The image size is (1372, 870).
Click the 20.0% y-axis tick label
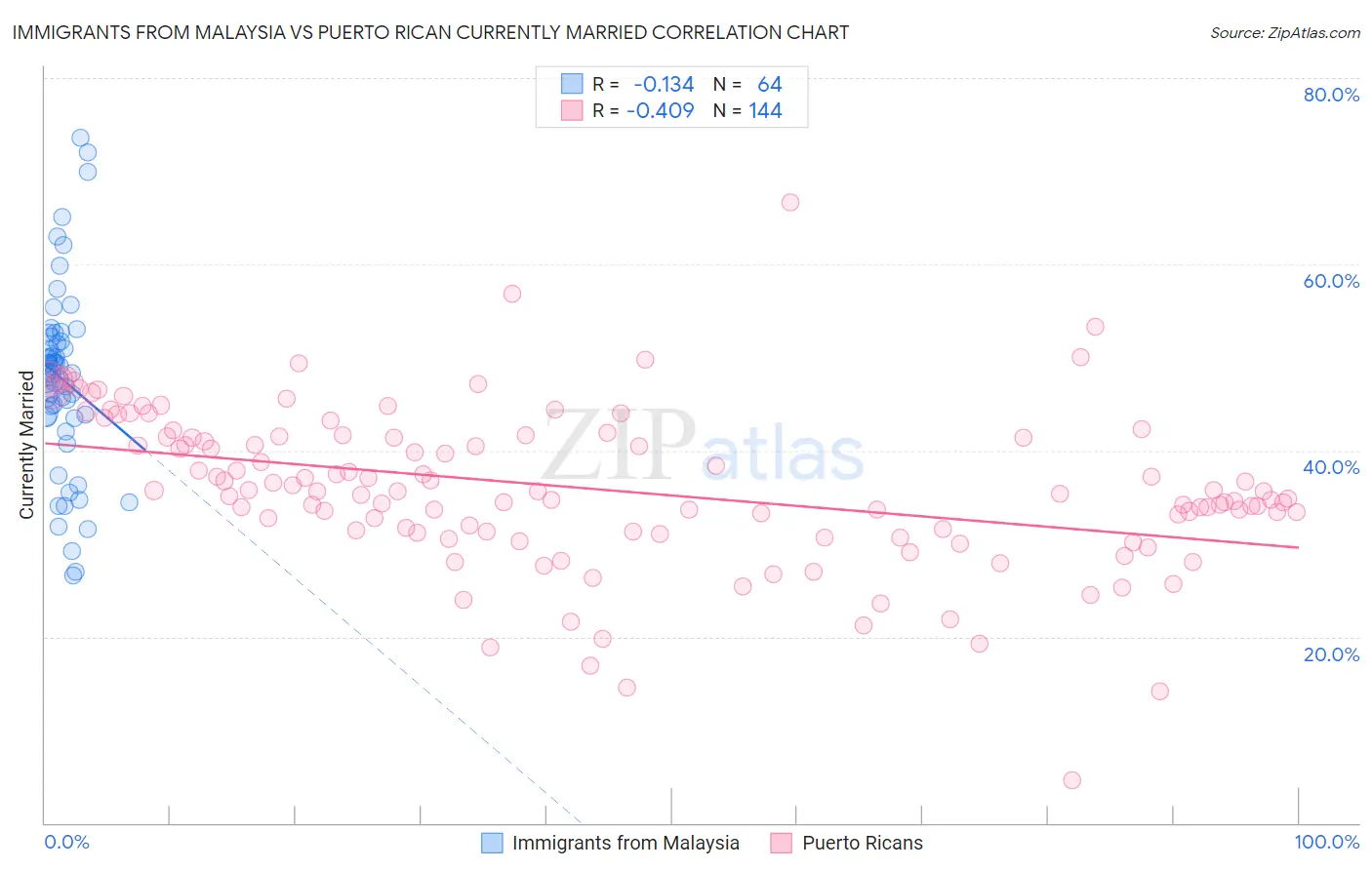(x=1331, y=654)
